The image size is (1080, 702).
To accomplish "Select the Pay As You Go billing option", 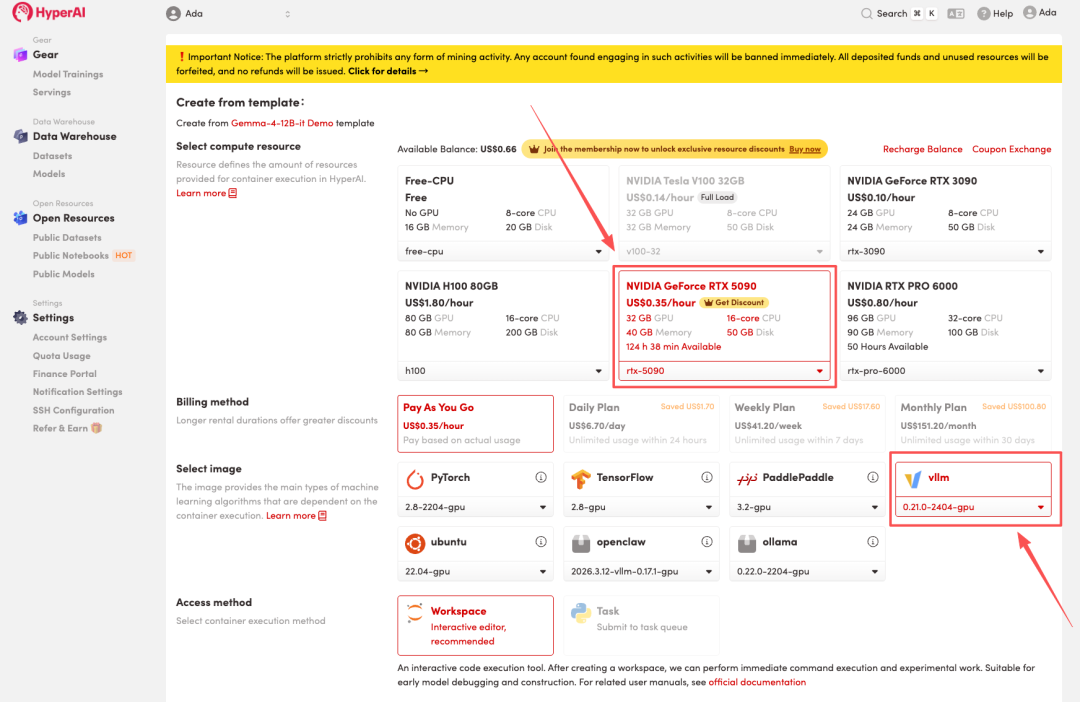I will (475, 424).
